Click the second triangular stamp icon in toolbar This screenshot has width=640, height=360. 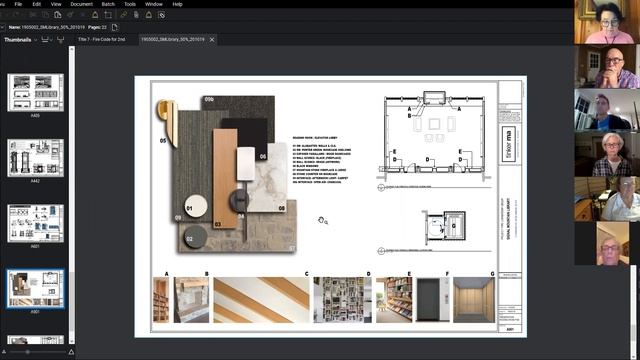click(149, 15)
